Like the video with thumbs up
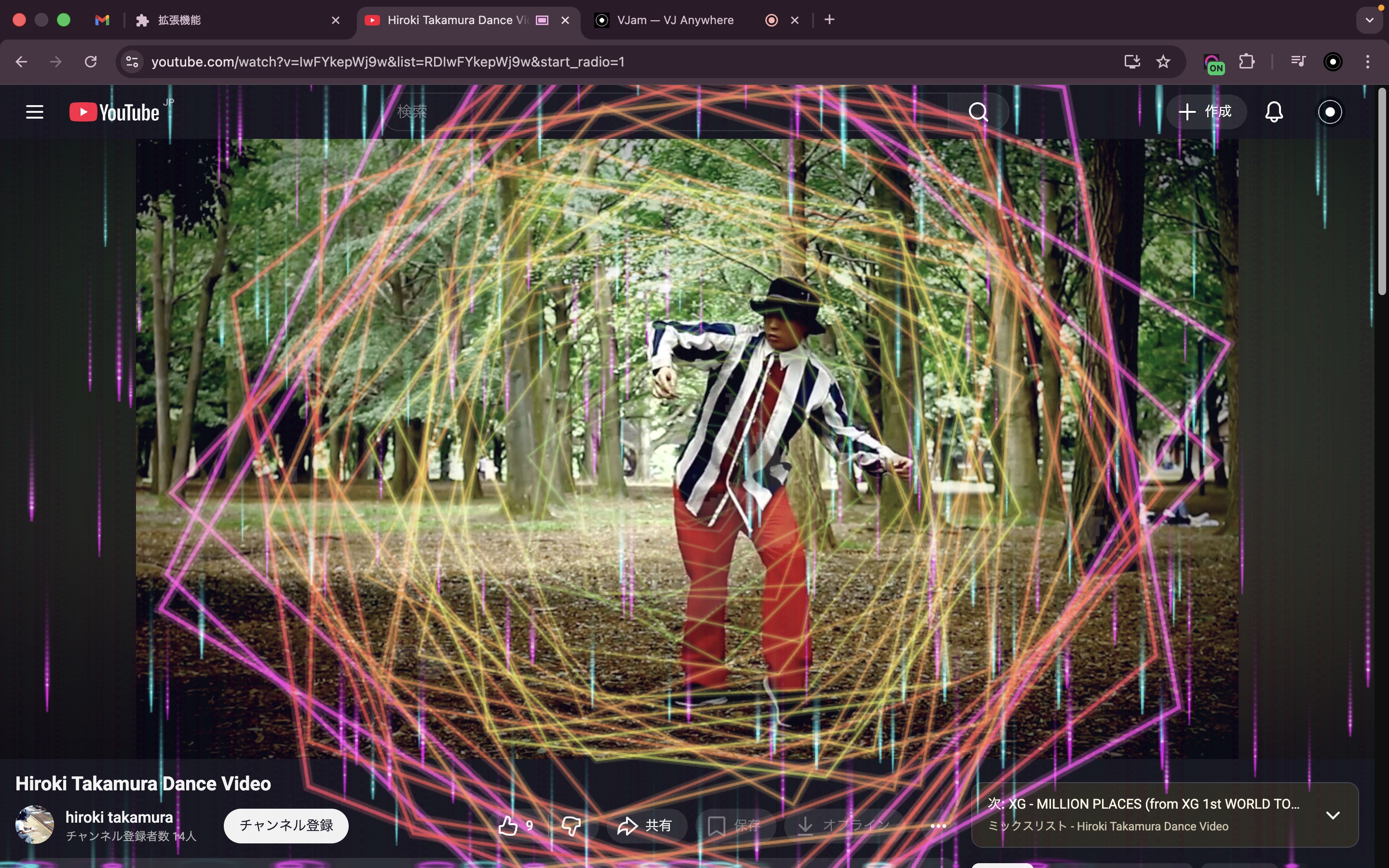Viewport: 1389px width, 868px height. [508, 826]
